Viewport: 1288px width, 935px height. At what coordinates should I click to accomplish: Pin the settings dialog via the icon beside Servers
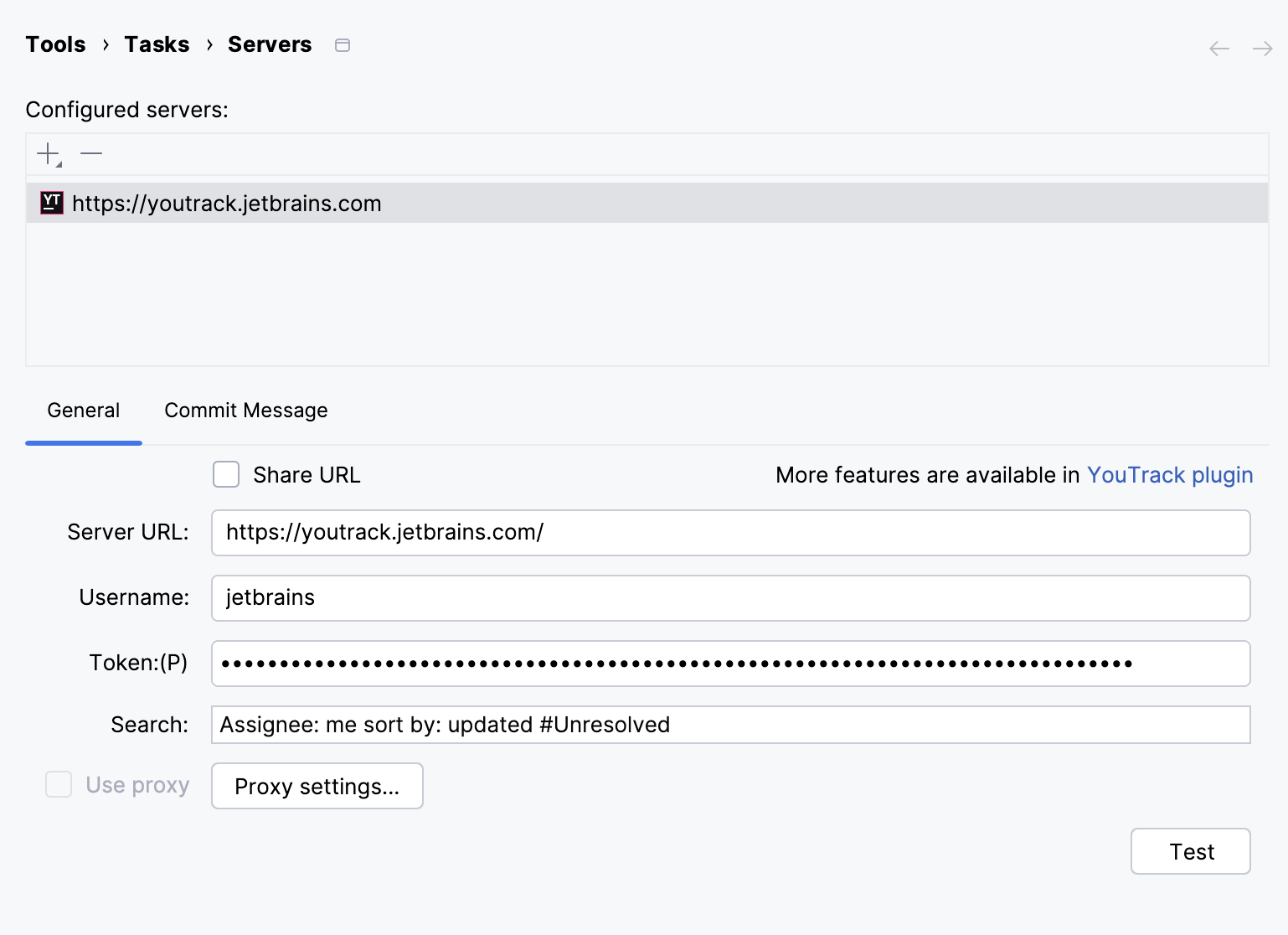point(342,45)
